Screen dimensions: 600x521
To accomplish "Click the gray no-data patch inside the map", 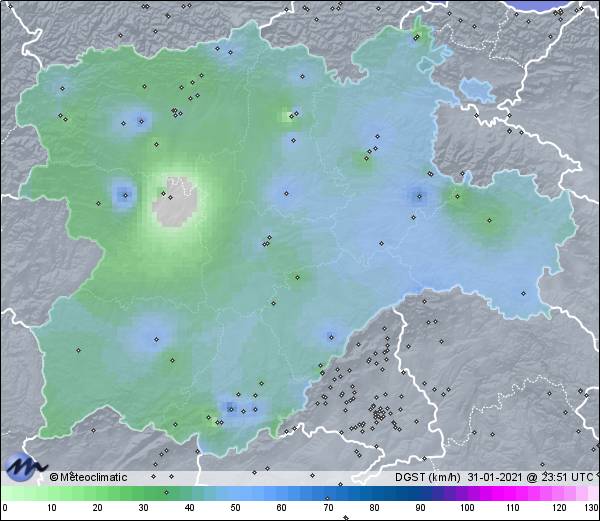I will pyautogui.click(x=175, y=202).
